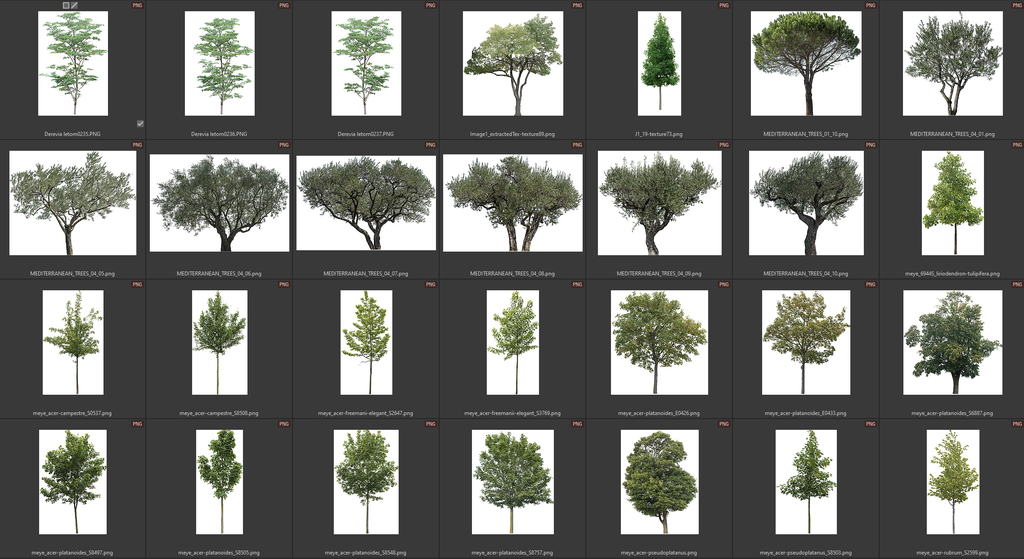Select the MEDITERRANEAN_TREES_04_01 thumbnail
The width and height of the screenshot is (1024, 559).
pyautogui.click(x=952, y=63)
